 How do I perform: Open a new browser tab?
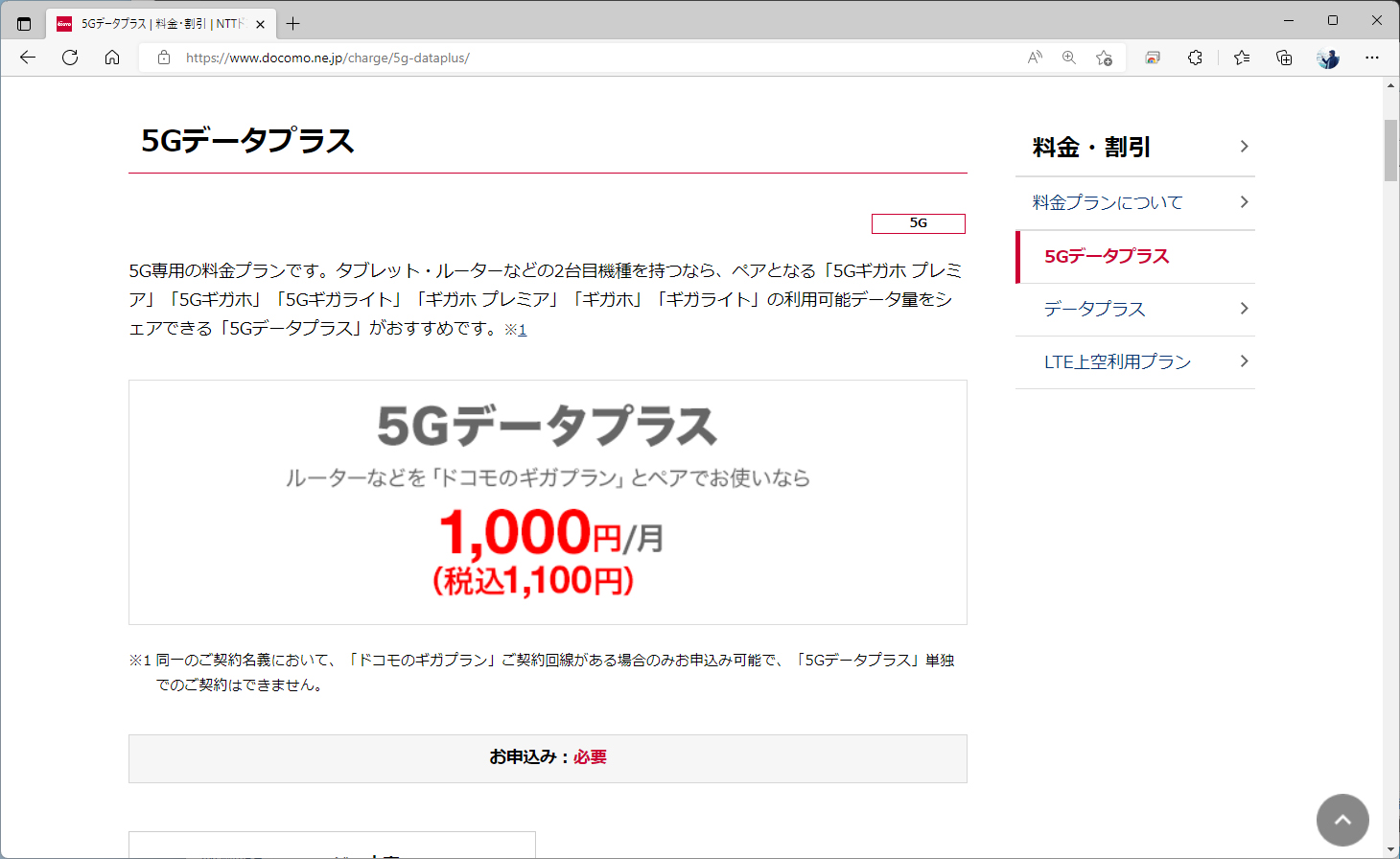coord(292,23)
